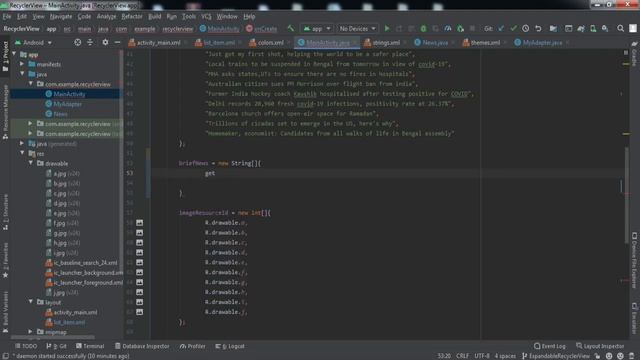The image size is (640, 360).
Task: Select ic_baseline_search_24.xml in drawable
Action: pos(82,262)
